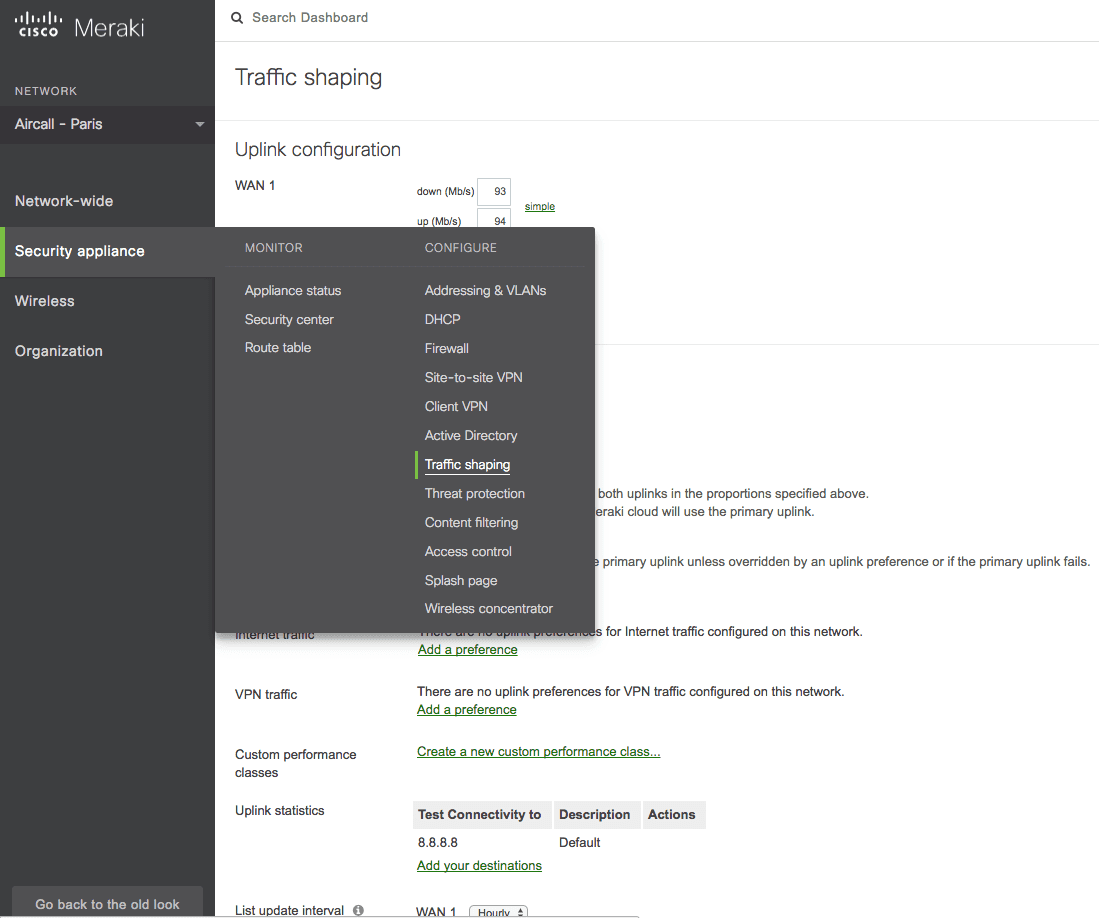
Task: Switch to simple uplink view link
Action: coord(540,206)
